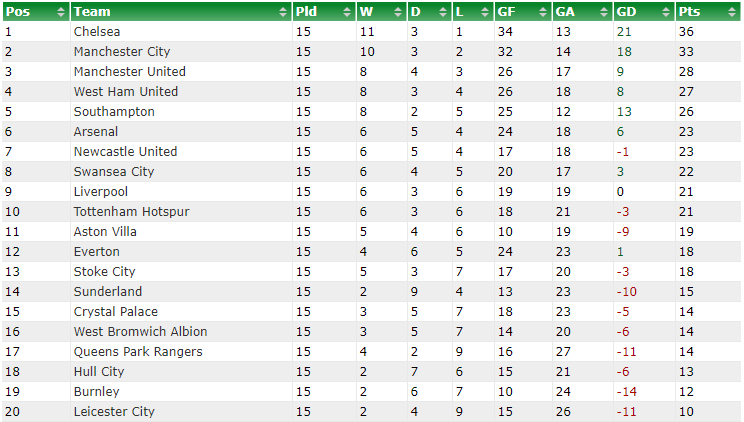Click the Team header label
Screen dimensions: 744x422
pyautogui.click(x=92, y=12)
